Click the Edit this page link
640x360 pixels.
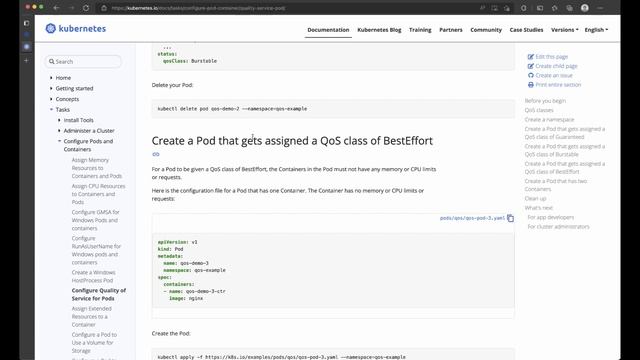pos(551,57)
